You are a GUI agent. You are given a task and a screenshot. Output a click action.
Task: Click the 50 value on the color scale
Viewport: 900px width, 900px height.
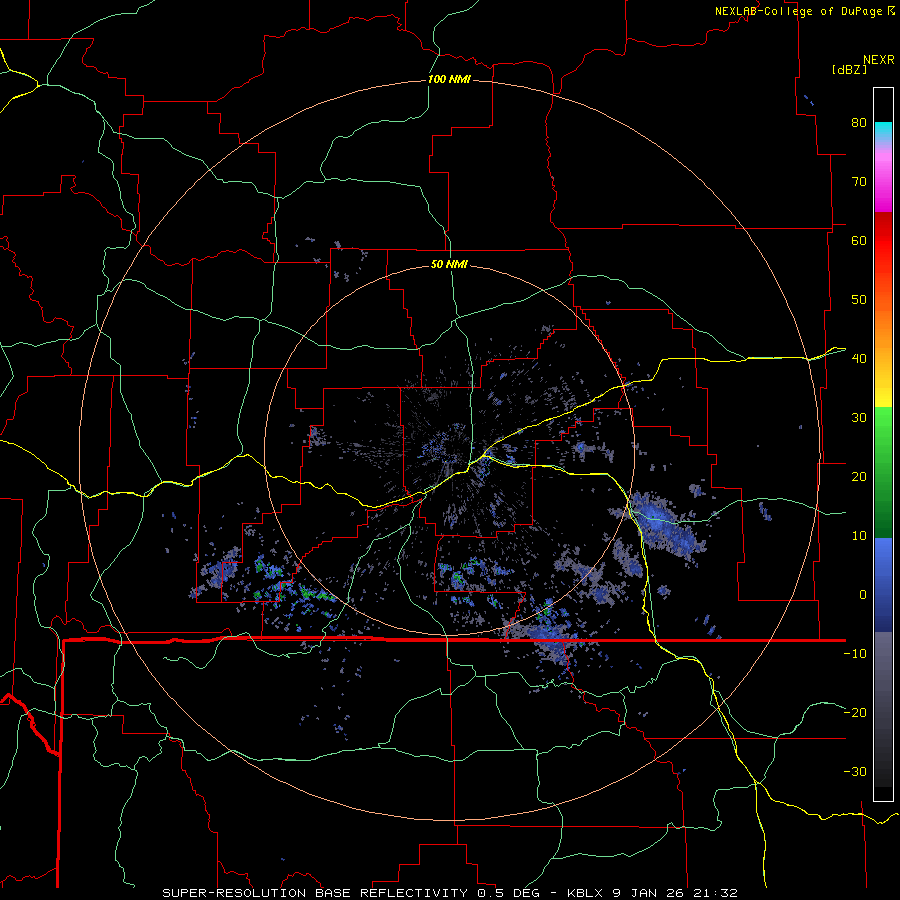point(859,300)
